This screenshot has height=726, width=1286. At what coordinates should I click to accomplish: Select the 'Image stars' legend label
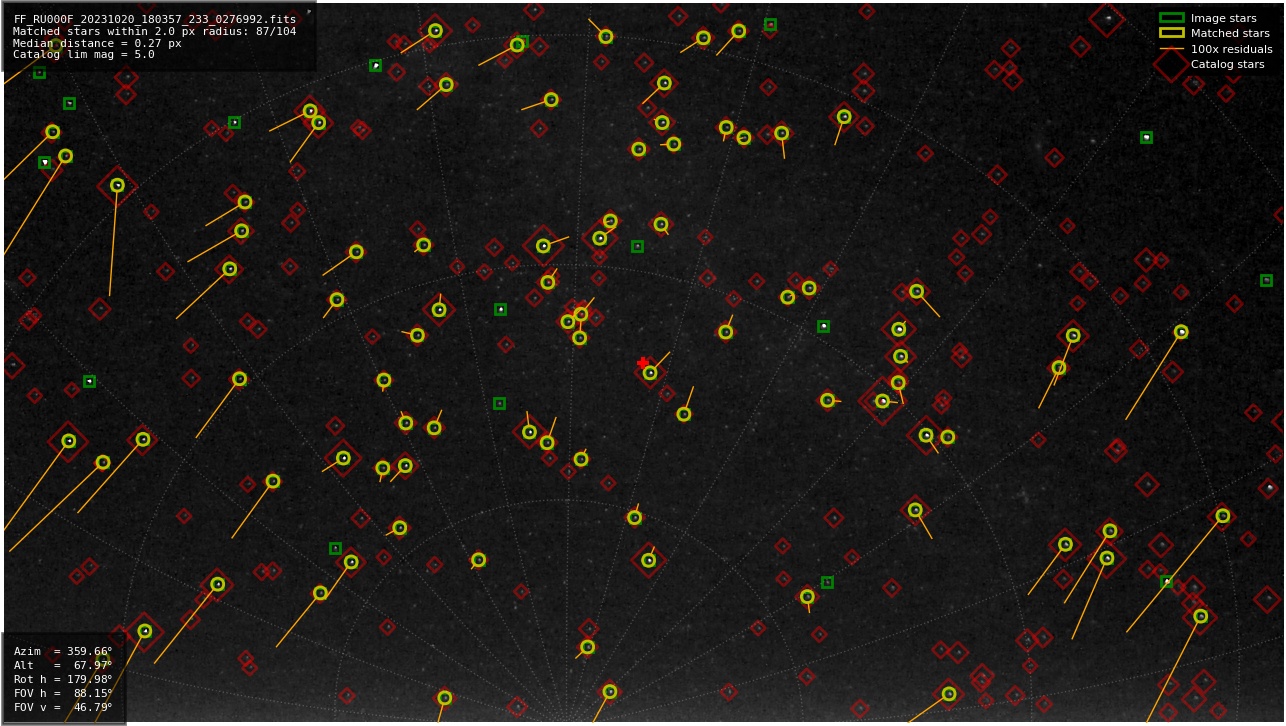click(1223, 18)
